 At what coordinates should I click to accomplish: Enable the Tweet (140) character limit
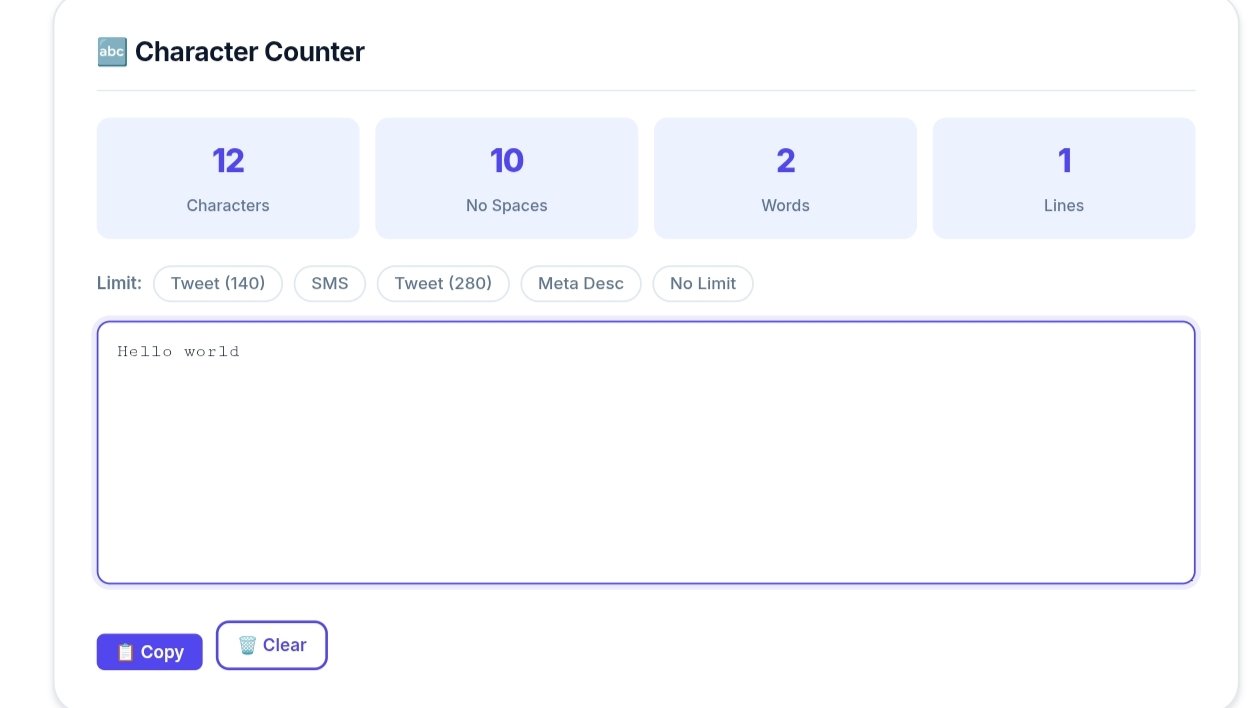(218, 283)
